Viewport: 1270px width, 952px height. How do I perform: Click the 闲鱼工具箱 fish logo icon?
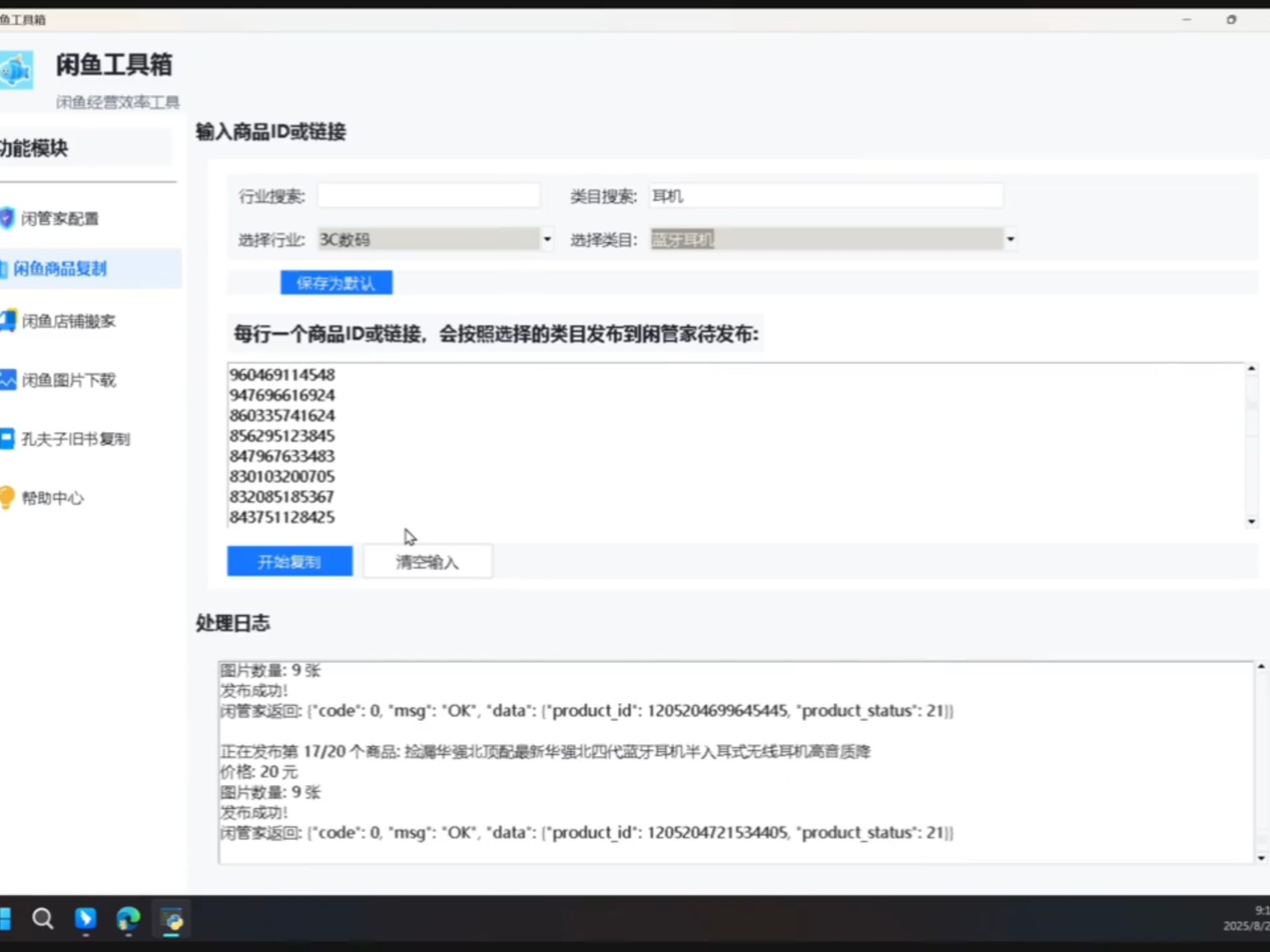point(16,70)
